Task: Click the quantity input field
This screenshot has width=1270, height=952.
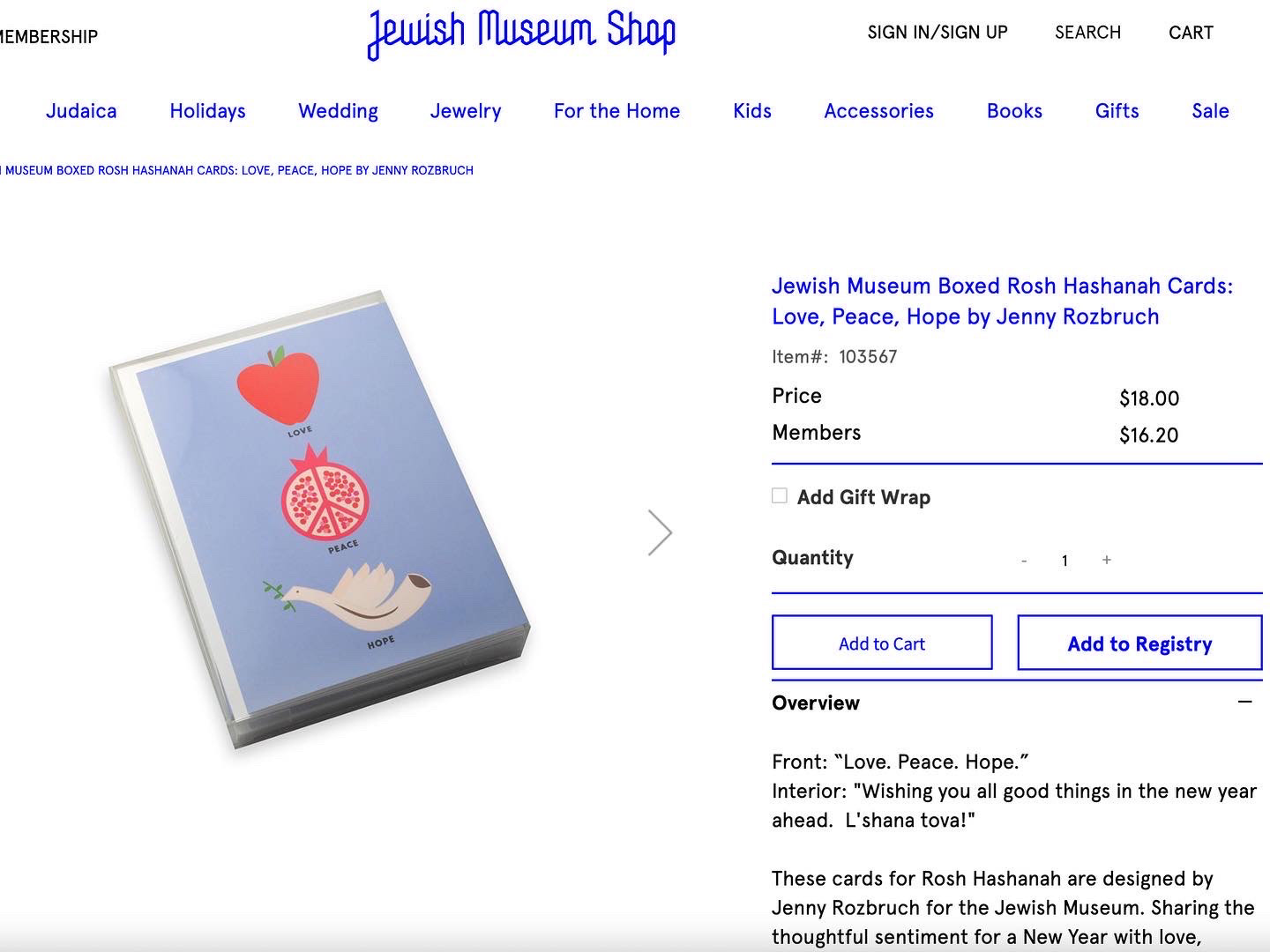Action: 1065,561
